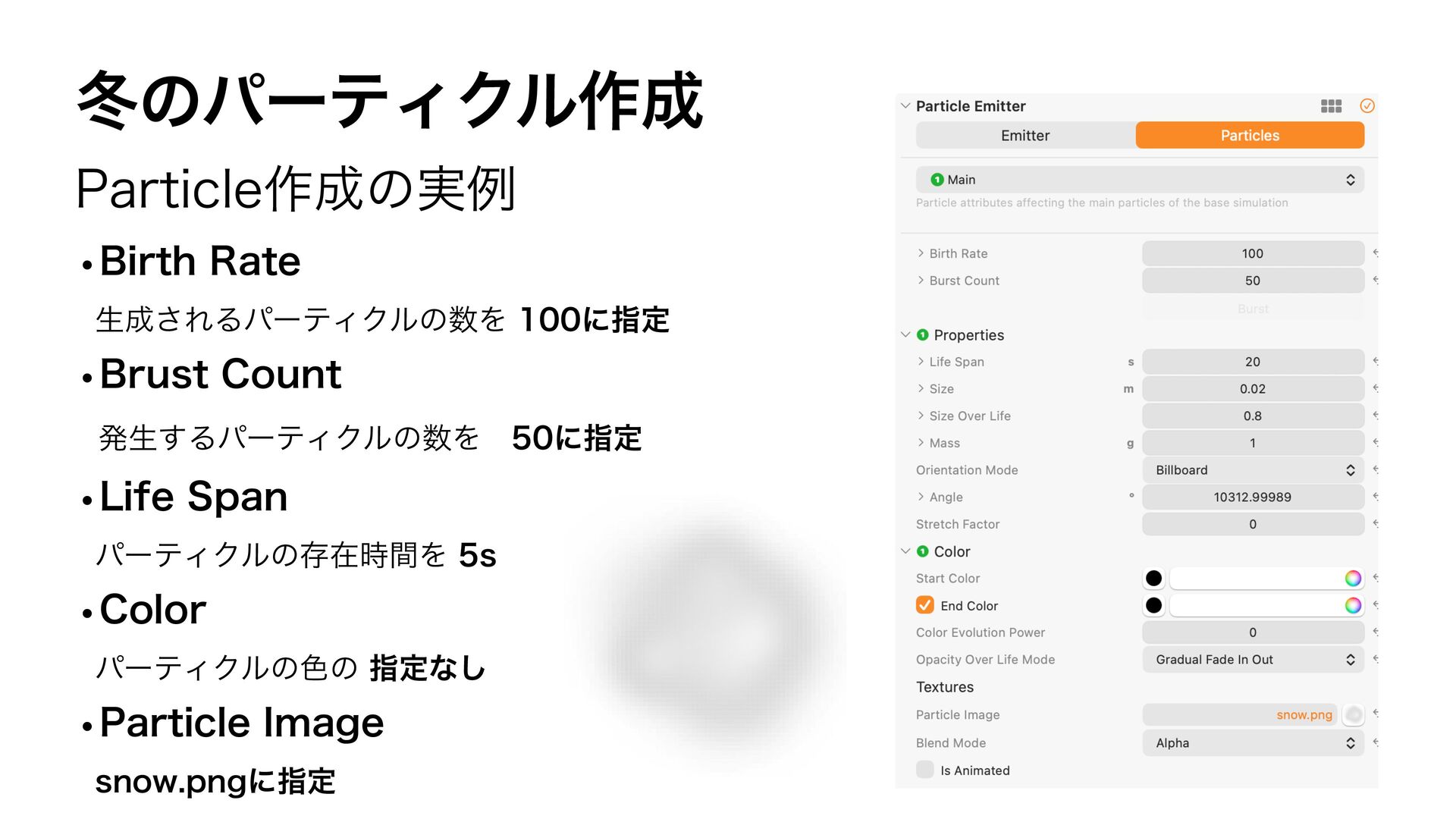Image resolution: width=1456 pixels, height=819 pixels.
Task: Open Opacity Over Life Mode dropdown
Action: pos(1253,660)
